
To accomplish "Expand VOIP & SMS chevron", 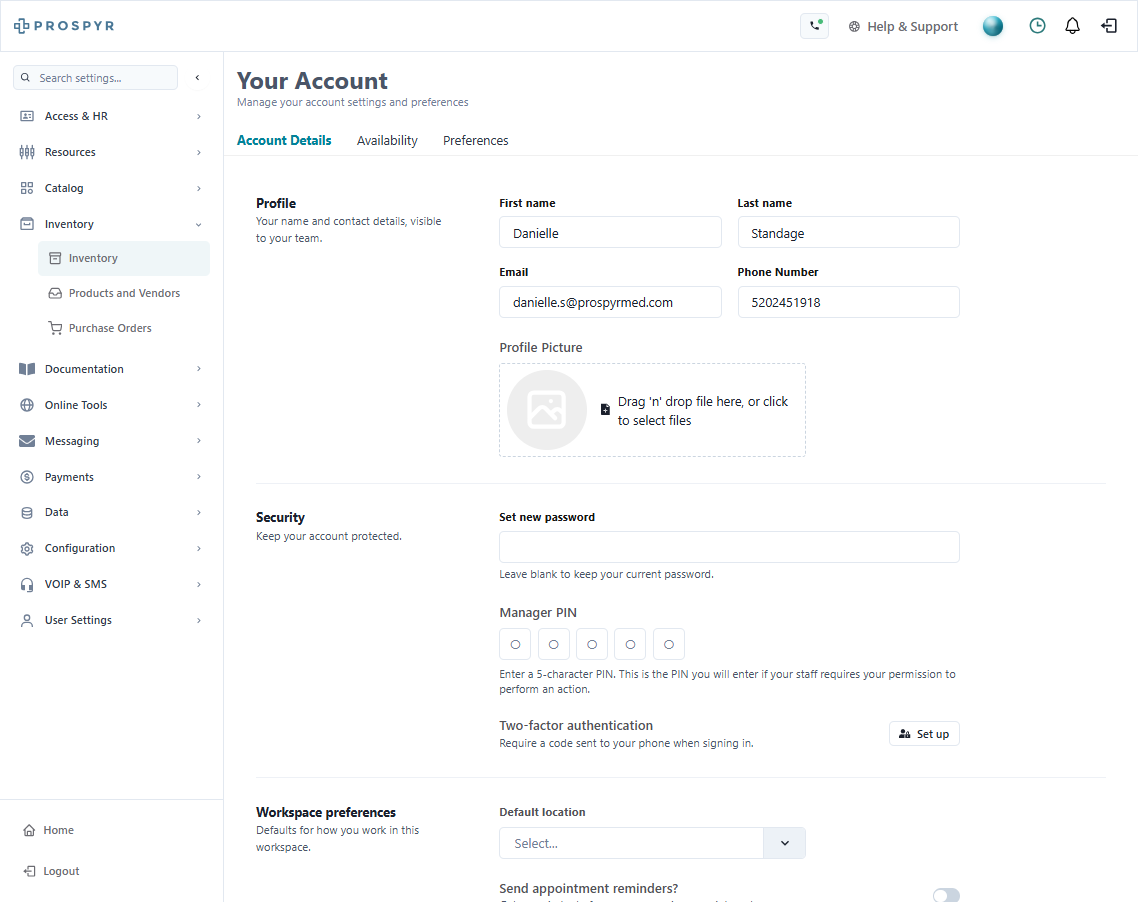I will click(199, 584).
